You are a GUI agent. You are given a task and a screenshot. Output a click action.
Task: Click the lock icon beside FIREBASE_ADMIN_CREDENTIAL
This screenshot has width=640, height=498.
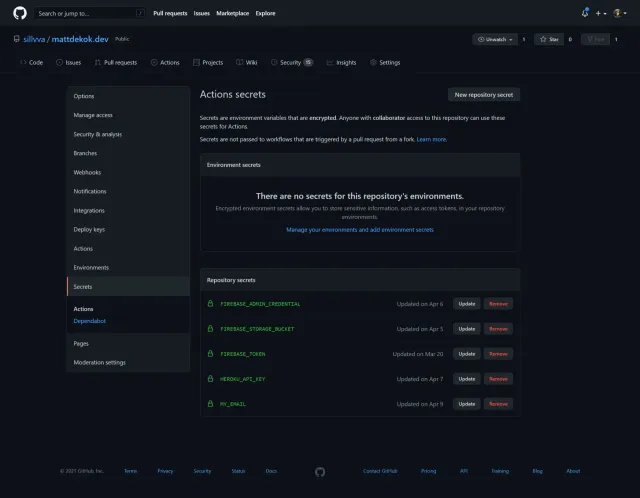(210, 304)
